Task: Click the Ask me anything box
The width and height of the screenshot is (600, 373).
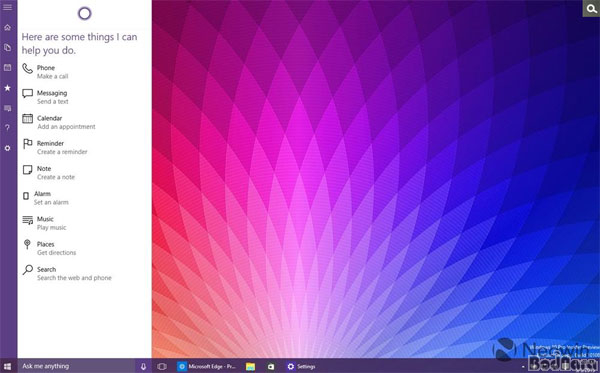Action: click(77, 366)
